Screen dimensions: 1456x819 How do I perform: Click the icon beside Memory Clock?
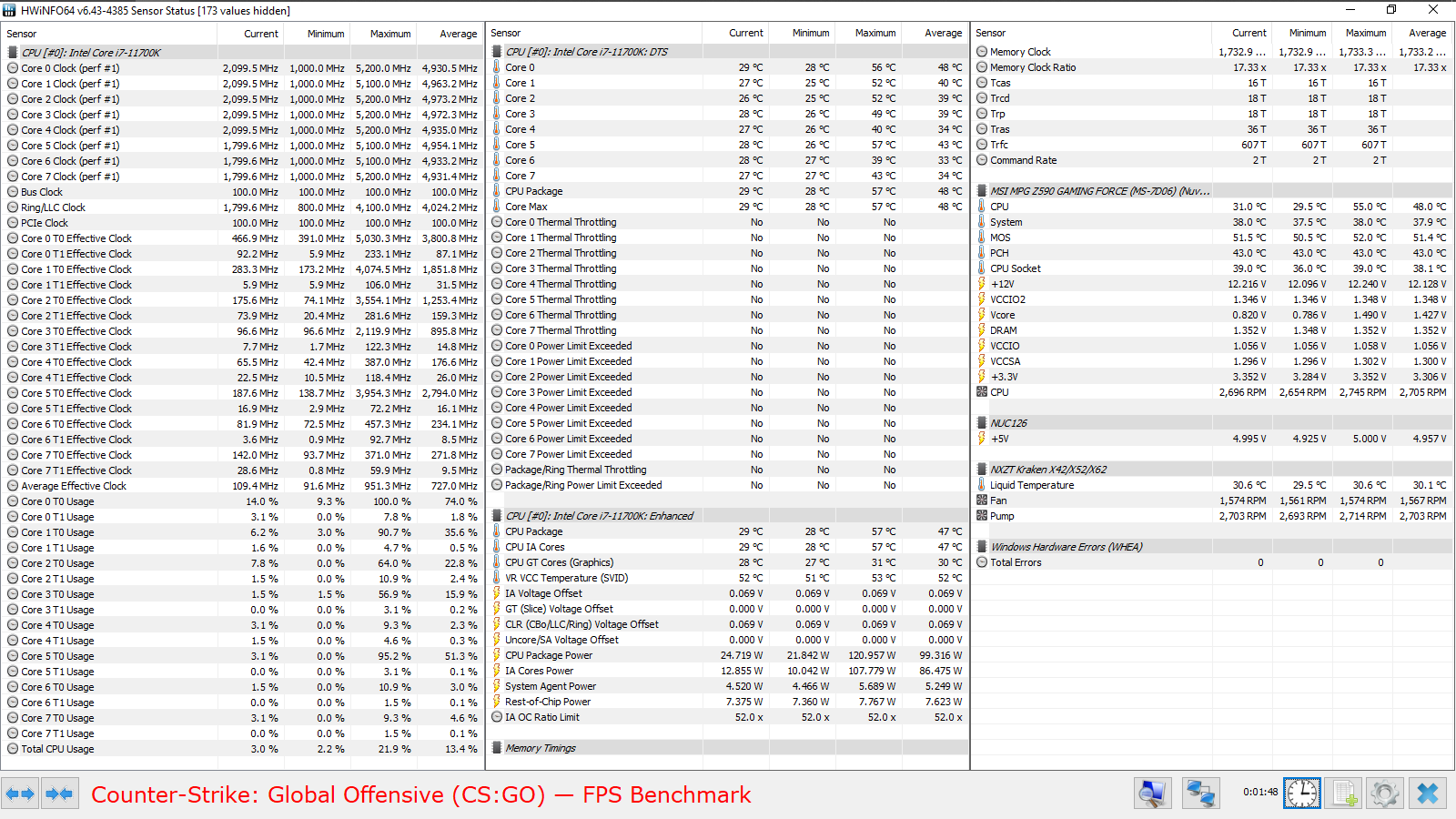pyautogui.click(x=982, y=52)
